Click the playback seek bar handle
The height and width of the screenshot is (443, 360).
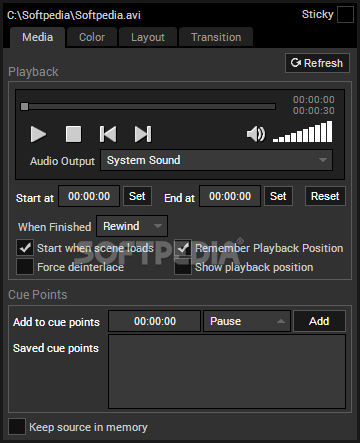pyautogui.click(x=24, y=106)
